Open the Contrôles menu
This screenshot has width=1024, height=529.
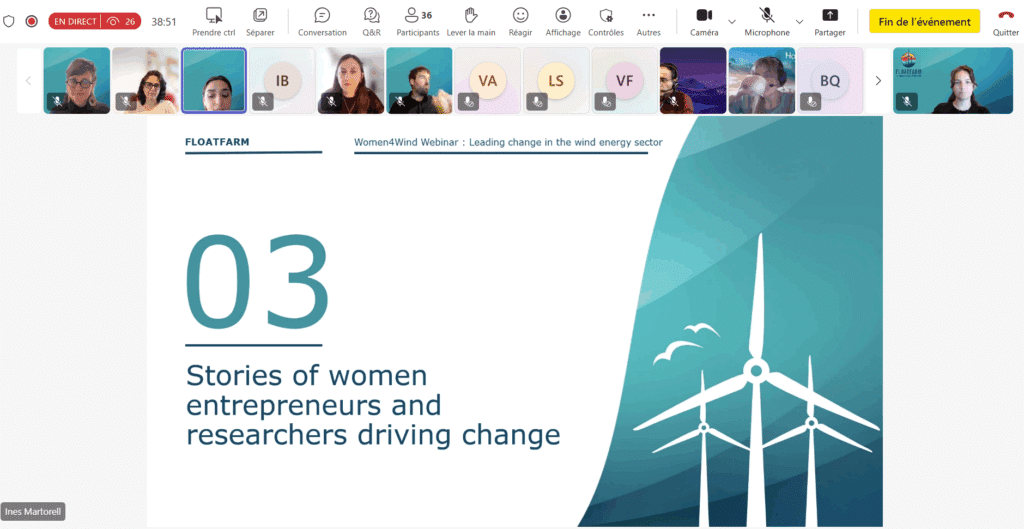[605, 21]
